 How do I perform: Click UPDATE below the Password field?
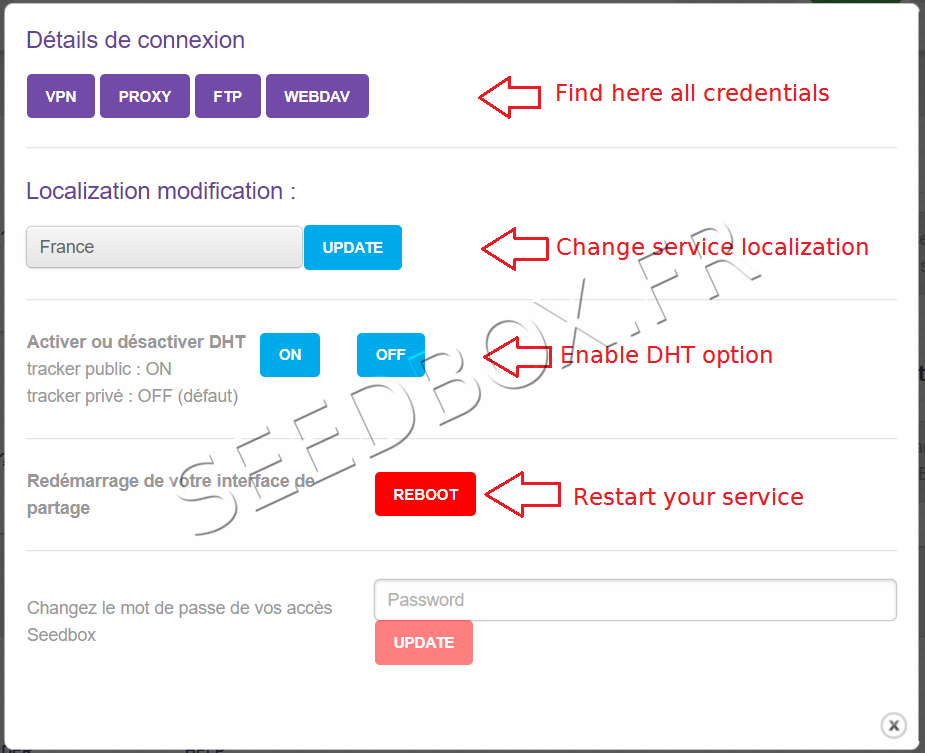pos(423,643)
